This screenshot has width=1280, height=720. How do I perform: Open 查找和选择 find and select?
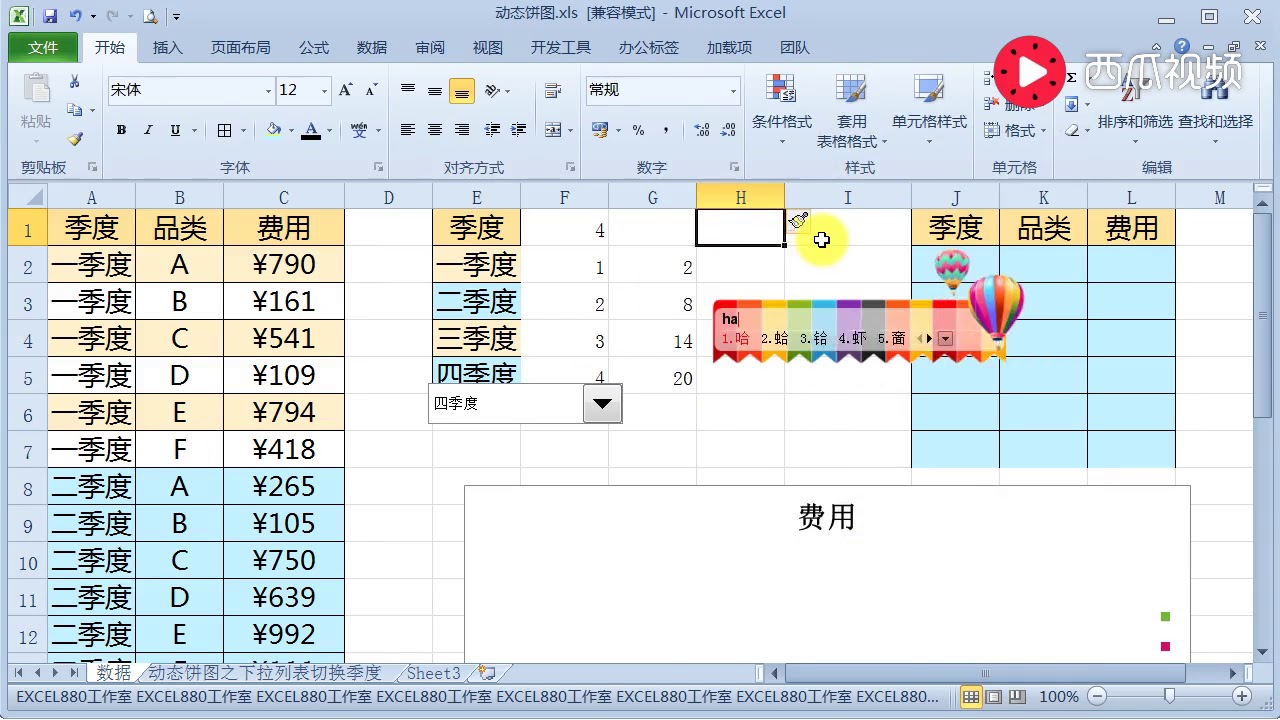[x=1215, y=110]
